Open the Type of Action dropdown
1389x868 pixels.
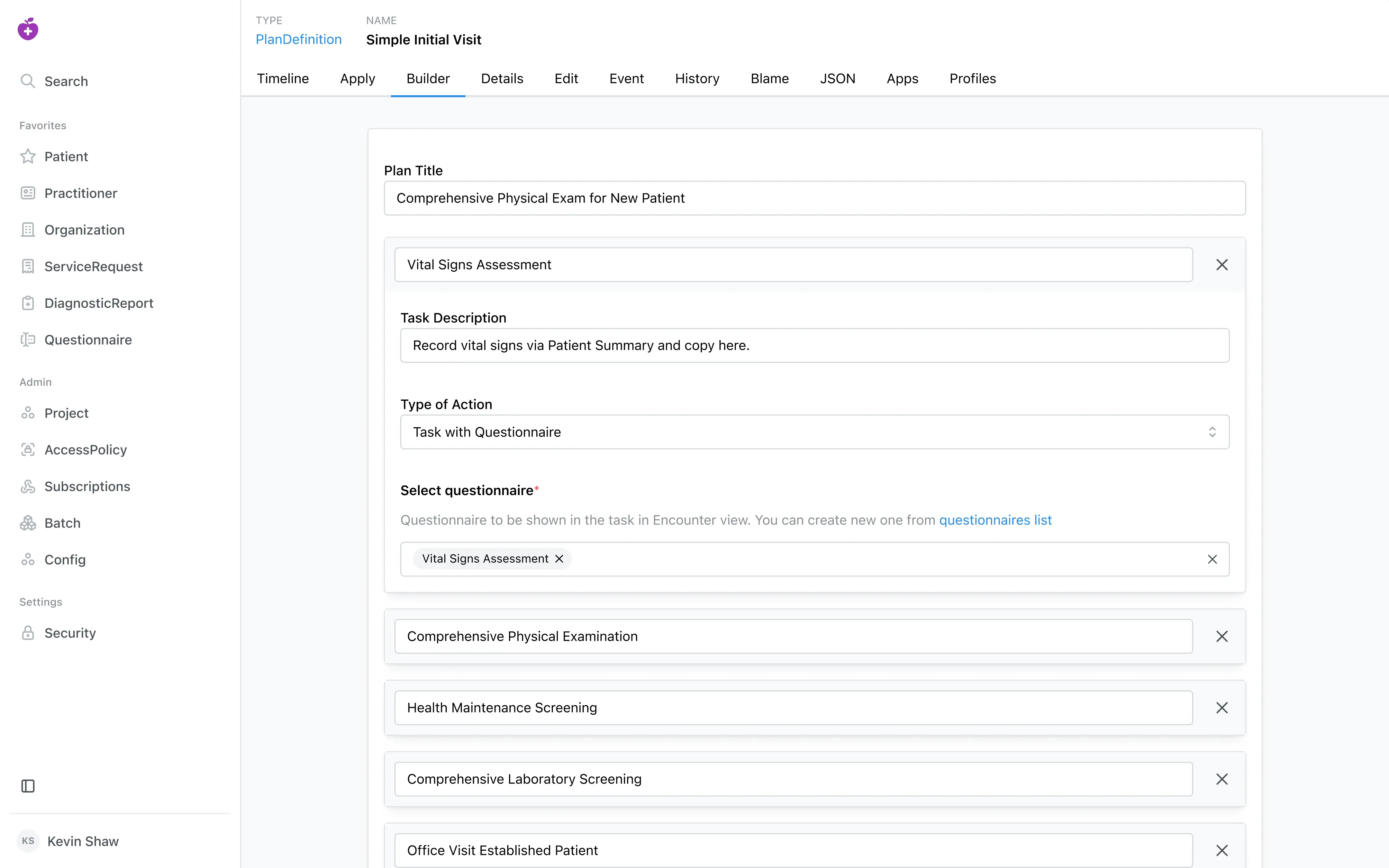pos(814,432)
